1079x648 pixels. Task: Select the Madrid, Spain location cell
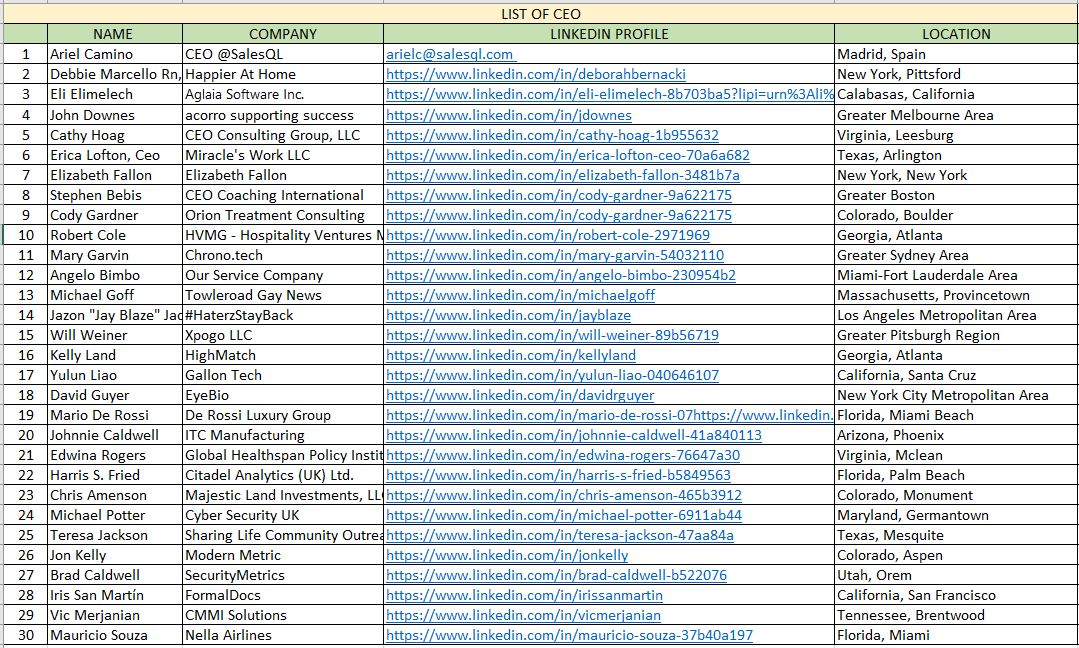click(x=957, y=54)
